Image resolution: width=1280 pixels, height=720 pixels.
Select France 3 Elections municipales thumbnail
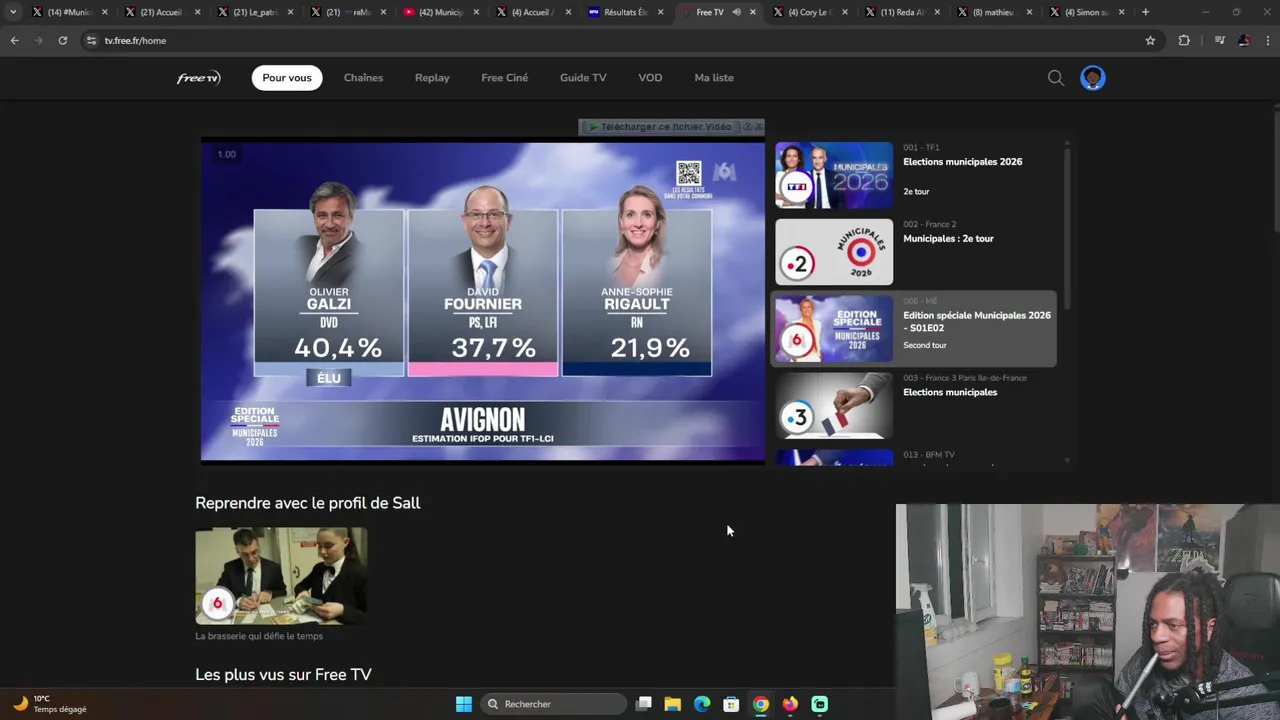click(x=834, y=406)
